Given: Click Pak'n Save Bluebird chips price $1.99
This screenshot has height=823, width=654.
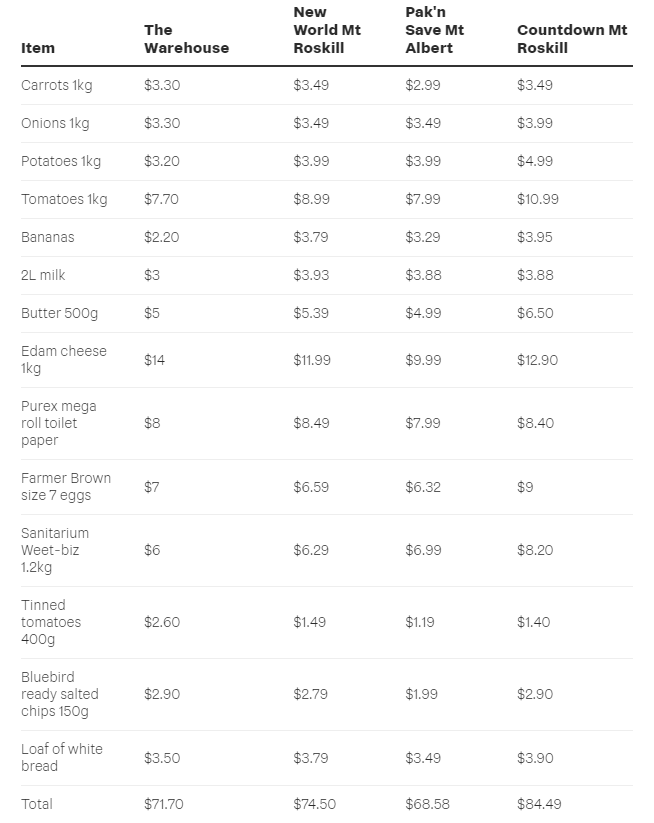Looking at the screenshot, I should coord(421,694).
